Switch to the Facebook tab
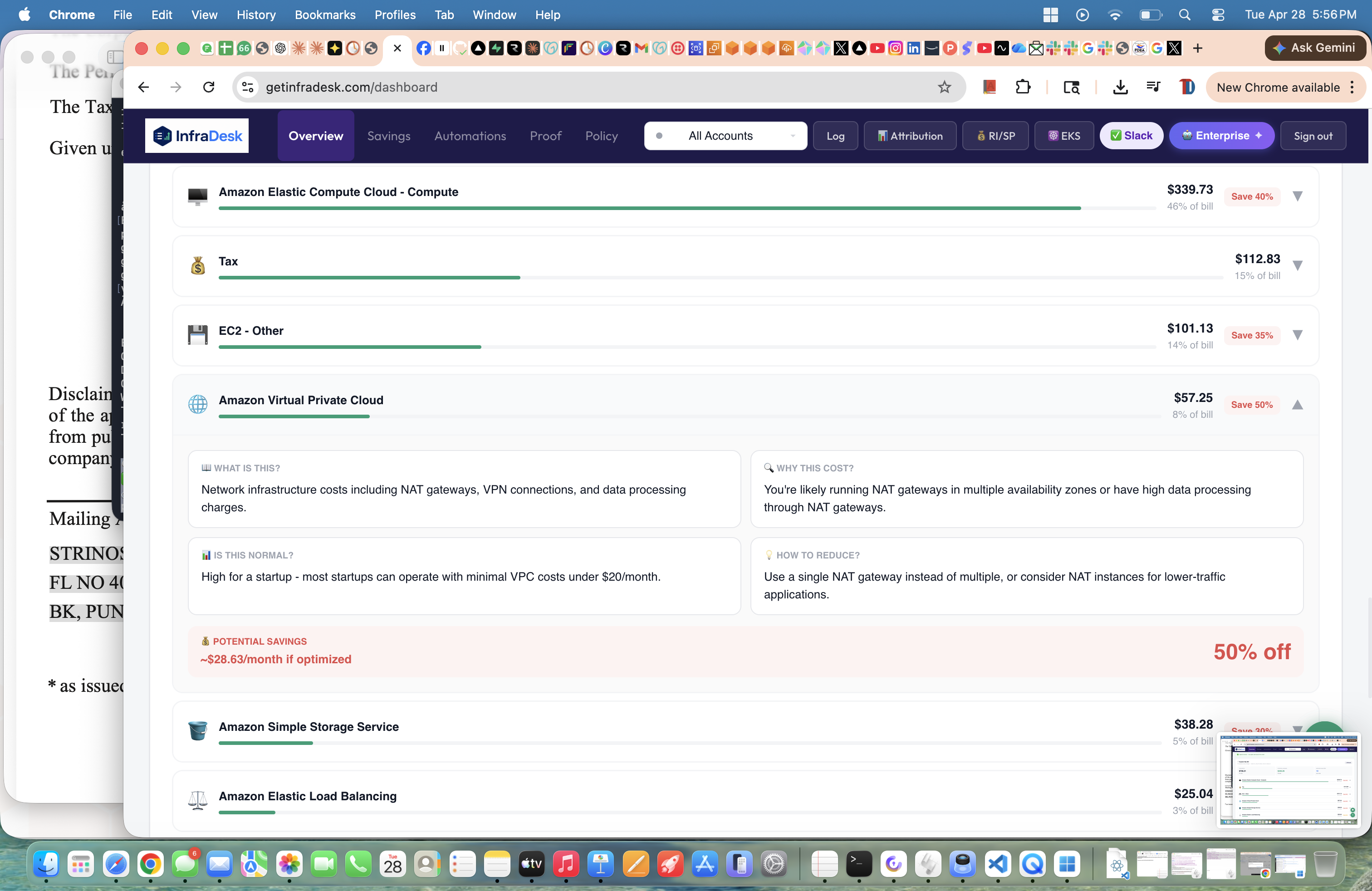The width and height of the screenshot is (1372, 891). pos(424,49)
